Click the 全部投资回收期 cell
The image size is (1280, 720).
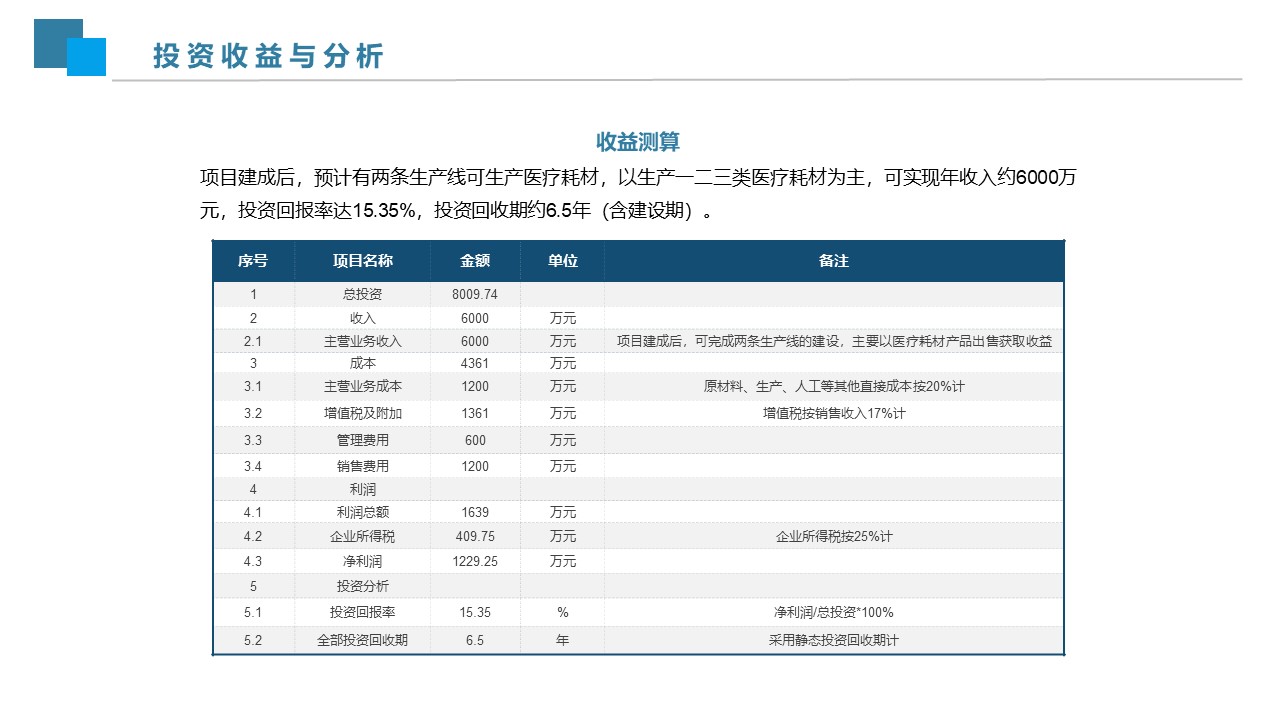[363, 640]
